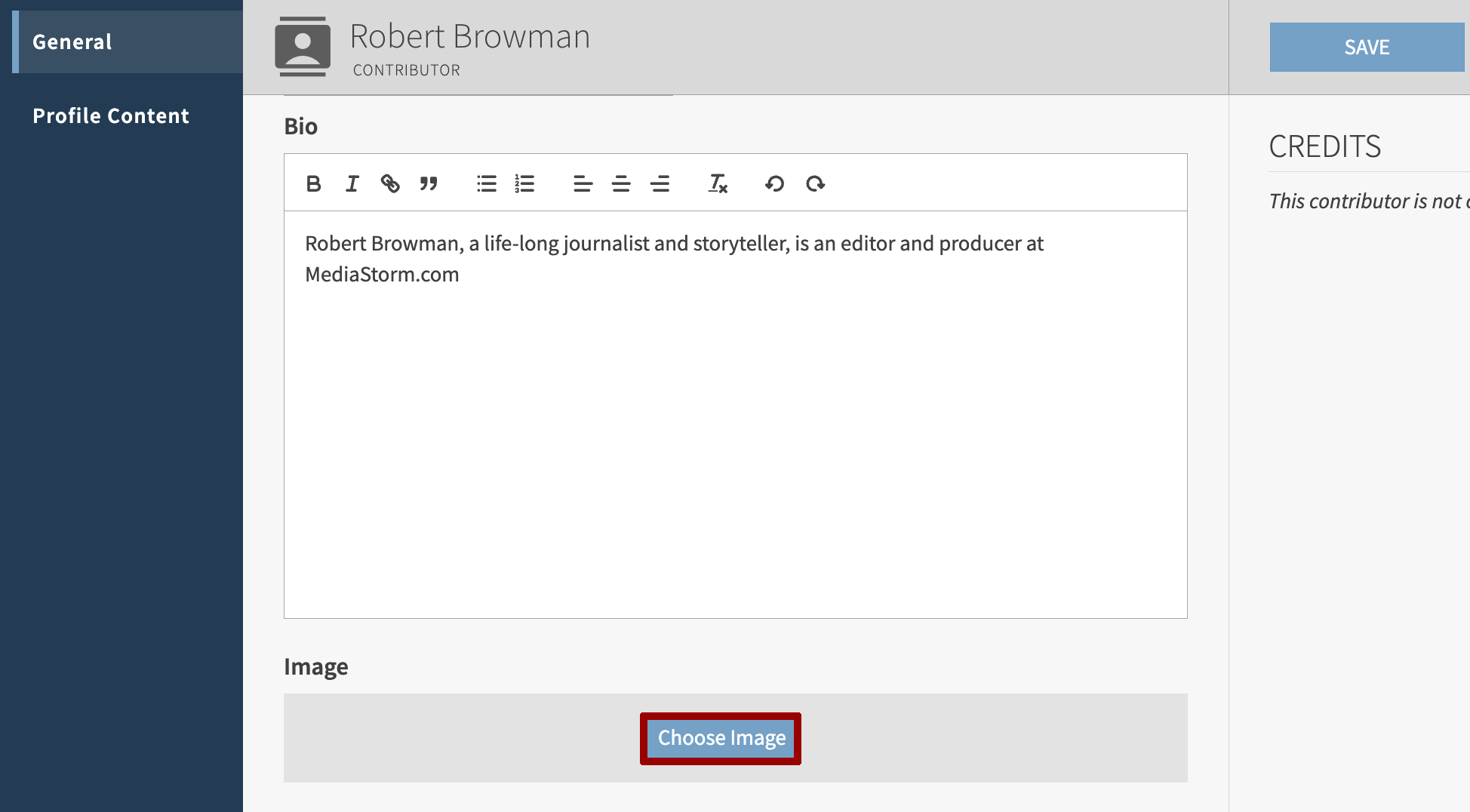The width and height of the screenshot is (1470, 812).
Task: Create a numbered list in Bio
Action: pyautogui.click(x=524, y=183)
